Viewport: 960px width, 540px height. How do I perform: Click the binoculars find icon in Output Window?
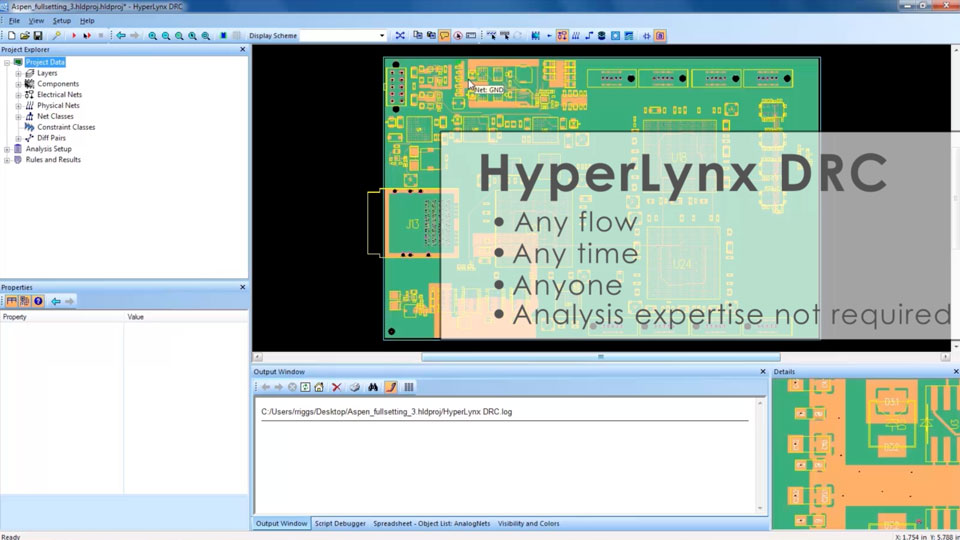click(x=372, y=387)
